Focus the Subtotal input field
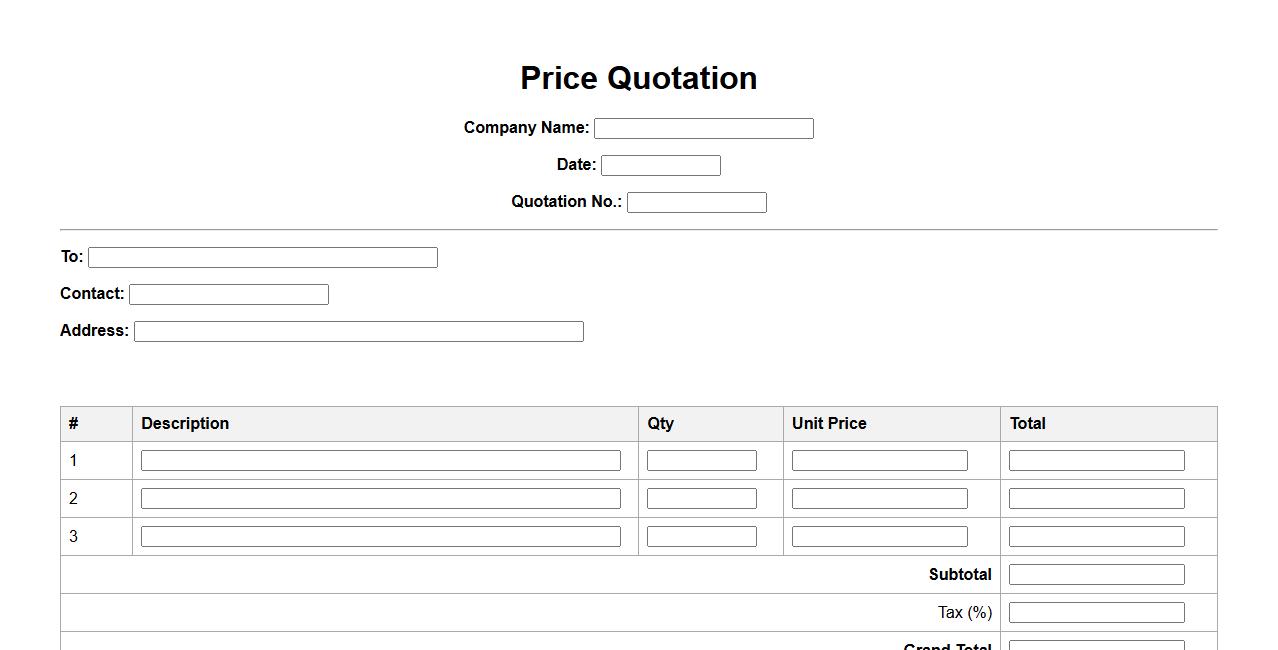This screenshot has height=650, width=1278. pyautogui.click(x=1096, y=574)
